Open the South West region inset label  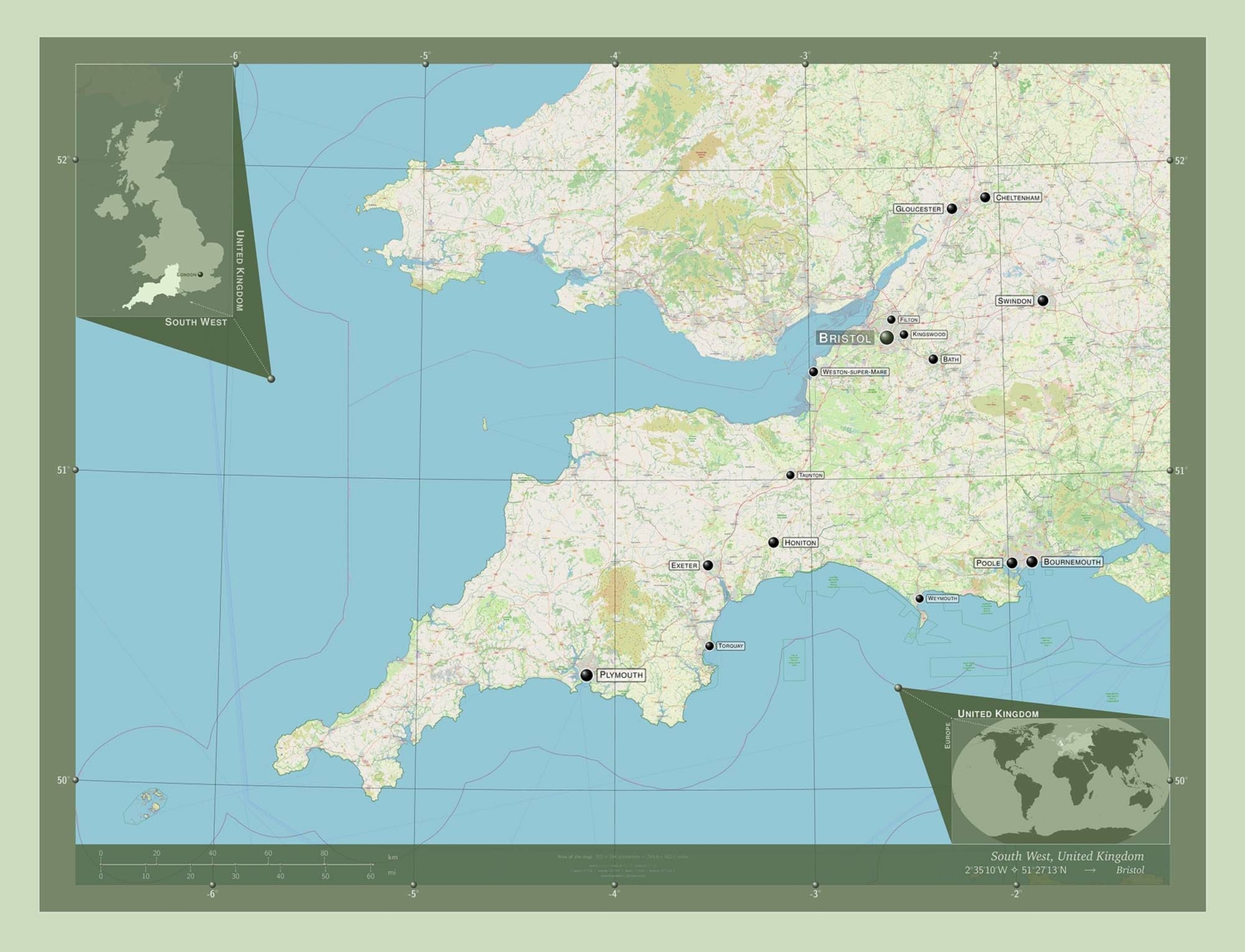194,323
